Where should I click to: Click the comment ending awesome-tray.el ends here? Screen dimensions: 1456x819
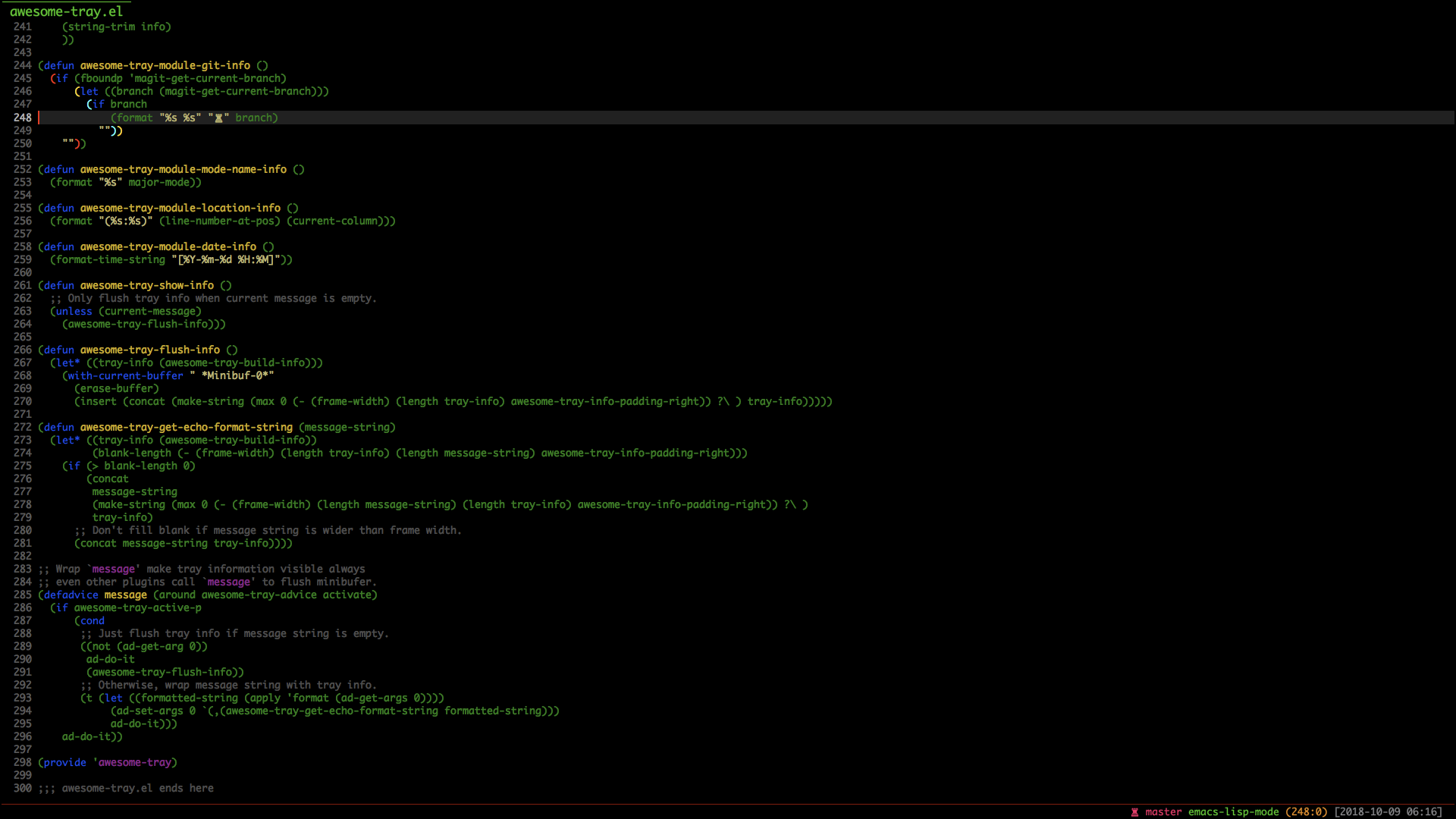[126, 789]
